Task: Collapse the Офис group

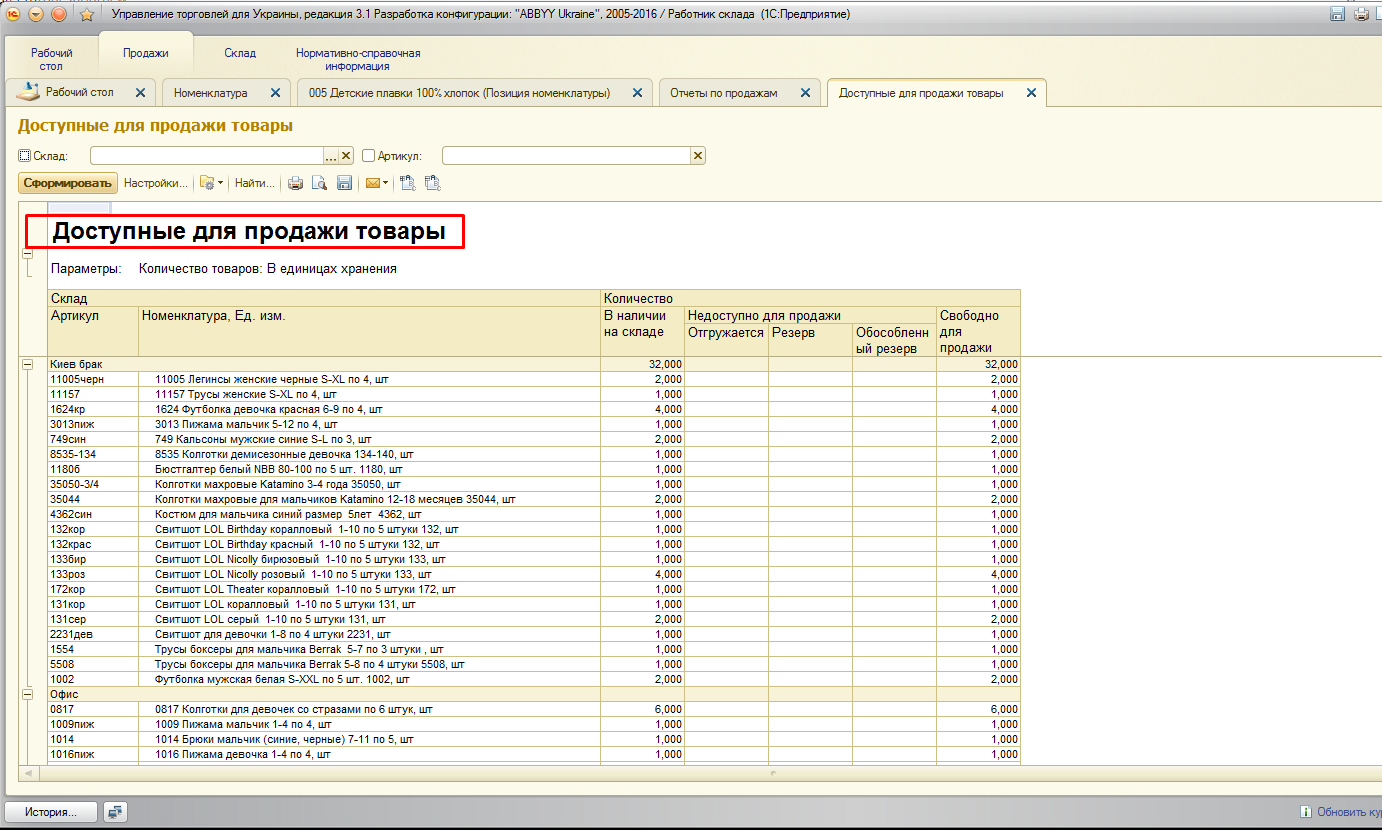Action: point(27,694)
